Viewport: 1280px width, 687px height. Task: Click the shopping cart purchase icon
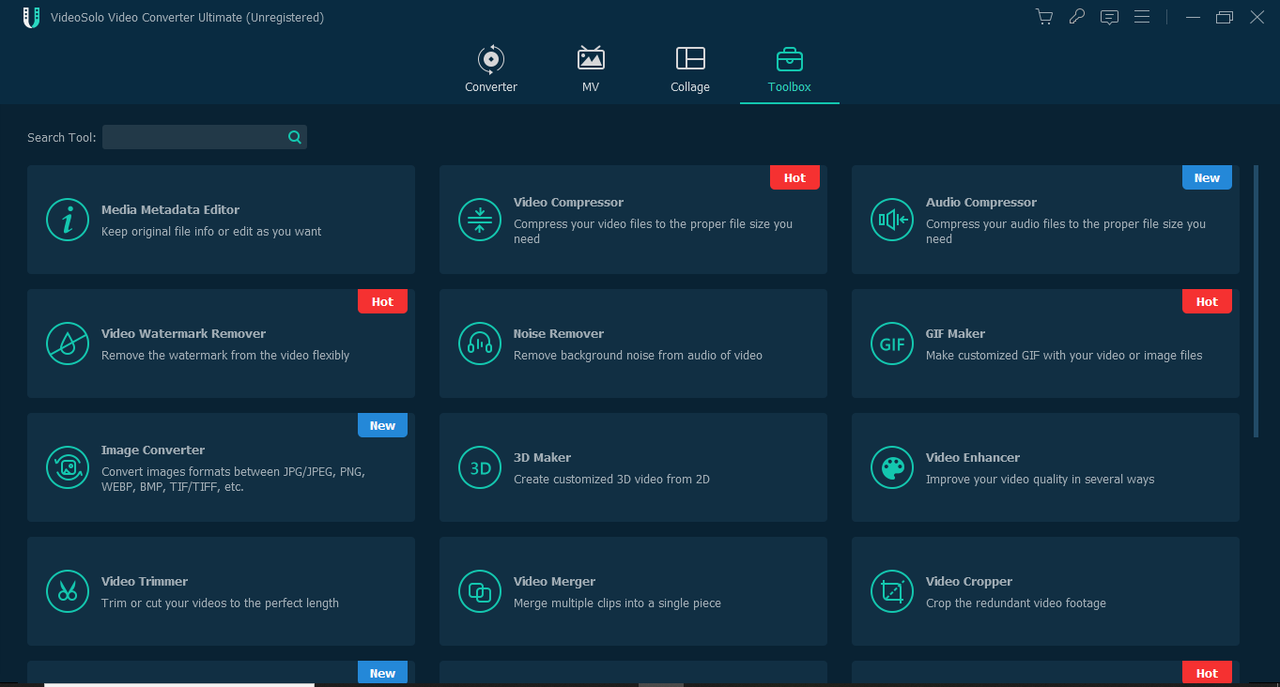click(x=1045, y=17)
